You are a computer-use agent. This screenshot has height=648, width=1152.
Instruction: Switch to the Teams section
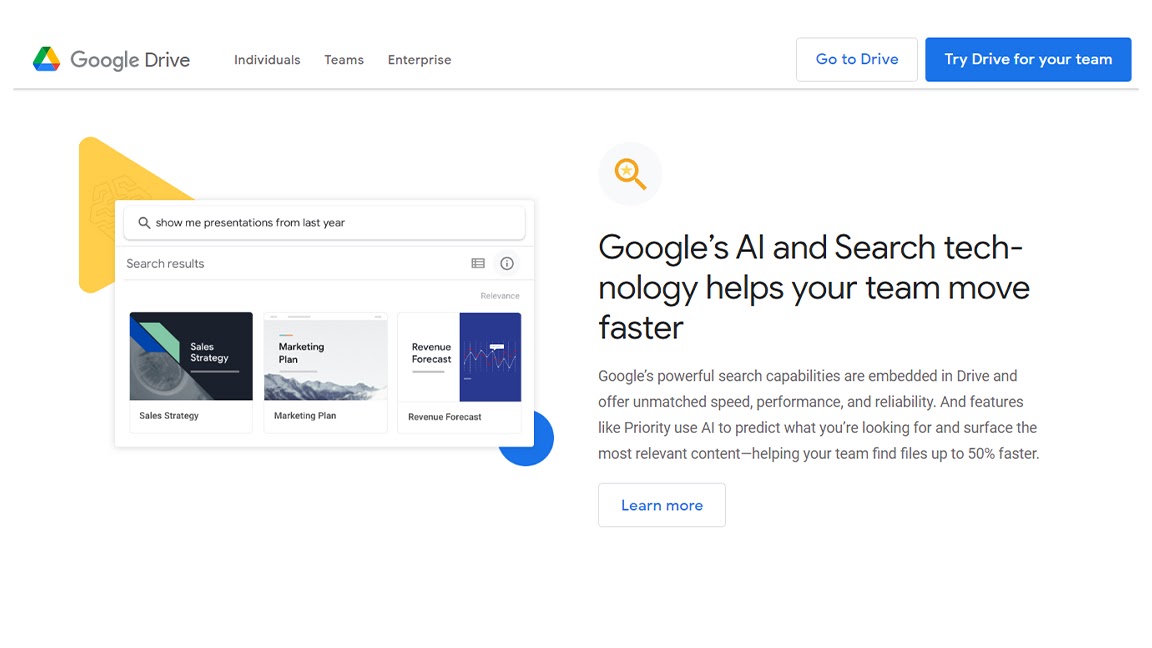coord(344,60)
